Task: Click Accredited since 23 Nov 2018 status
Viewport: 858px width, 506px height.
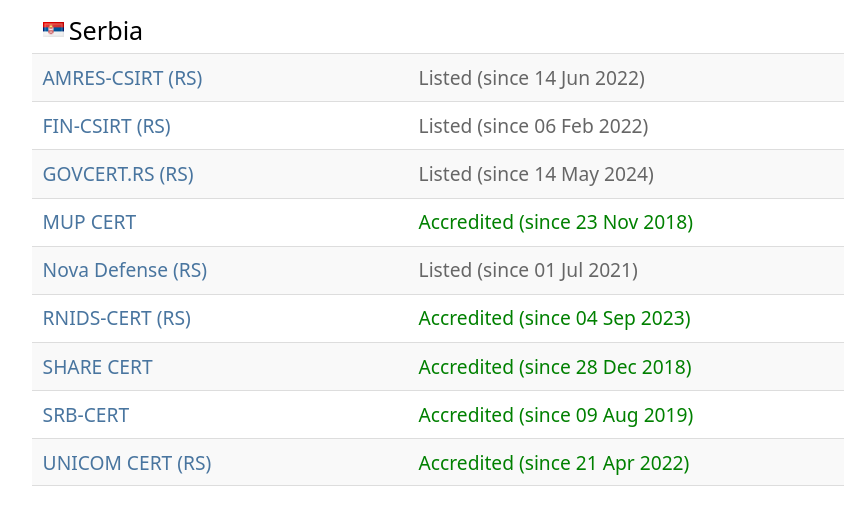Action: (556, 223)
